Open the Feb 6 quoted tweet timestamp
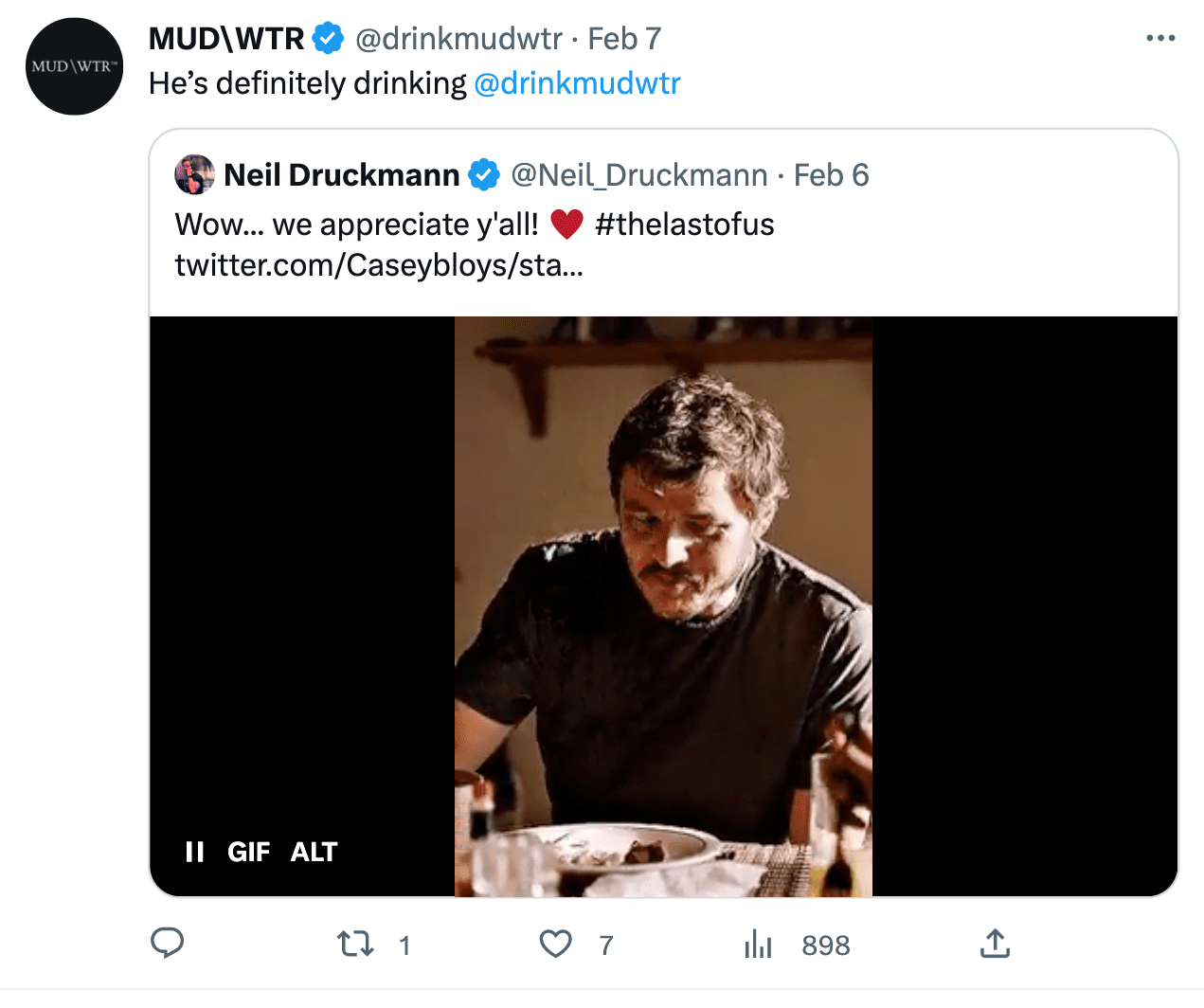Screen dimensions: 1204x1008 point(831,175)
